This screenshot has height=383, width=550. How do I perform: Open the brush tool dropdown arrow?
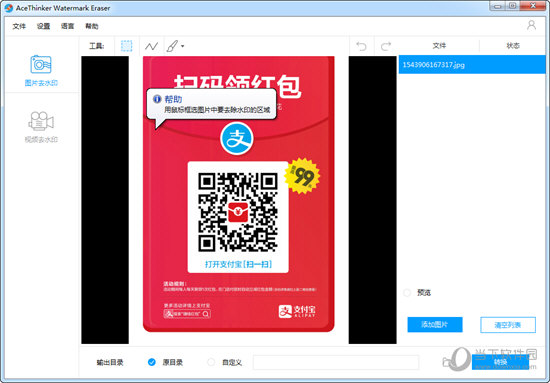click(182, 46)
